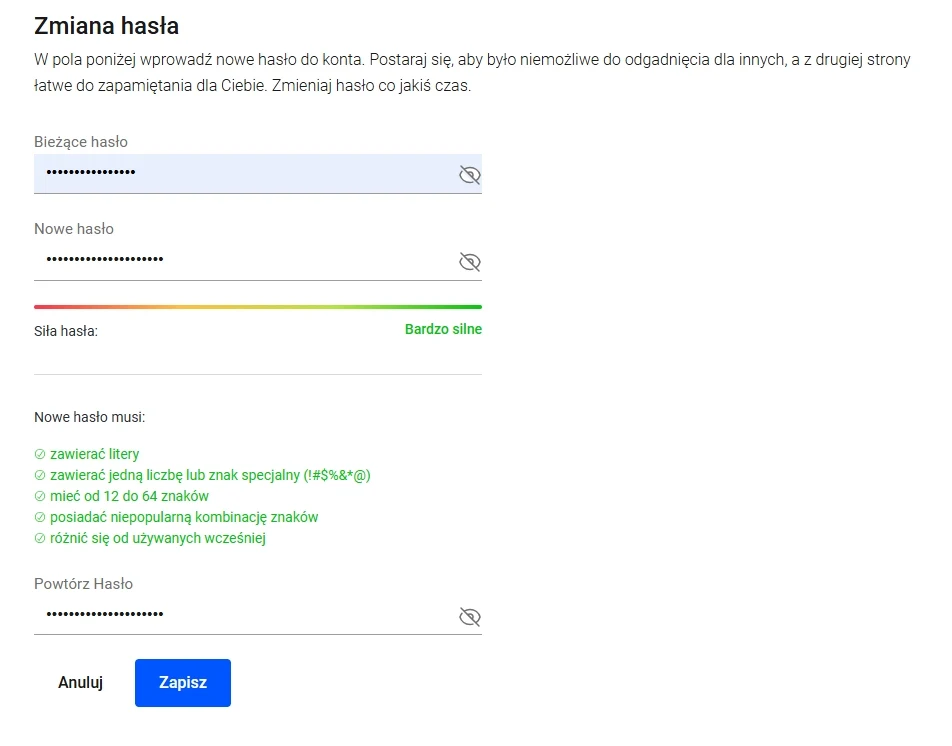Click the 'Powtórz Hasło' field label
The width and height of the screenshot is (952, 746).
pyautogui.click(x=83, y=584)
